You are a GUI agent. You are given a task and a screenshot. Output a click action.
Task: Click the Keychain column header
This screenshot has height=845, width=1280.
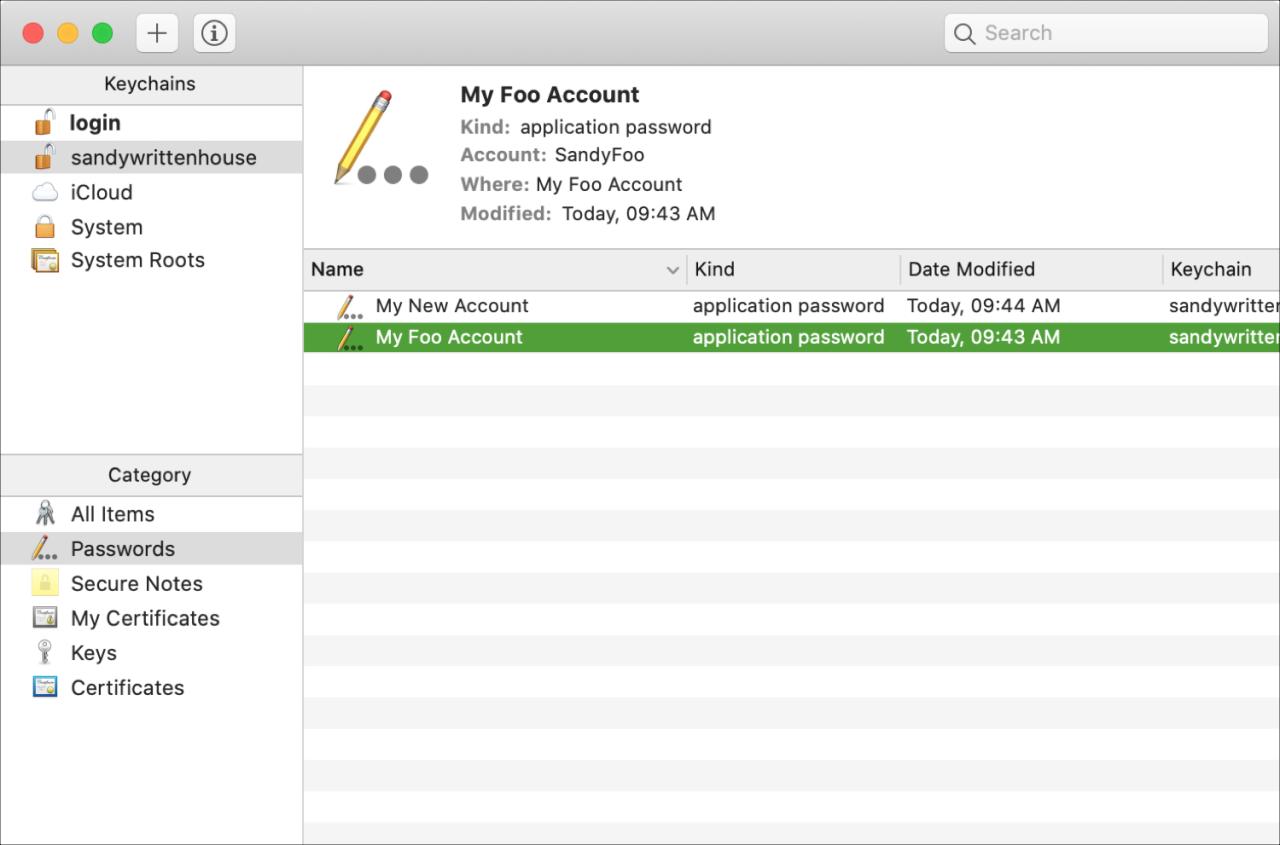click(x=1210, y=269)
